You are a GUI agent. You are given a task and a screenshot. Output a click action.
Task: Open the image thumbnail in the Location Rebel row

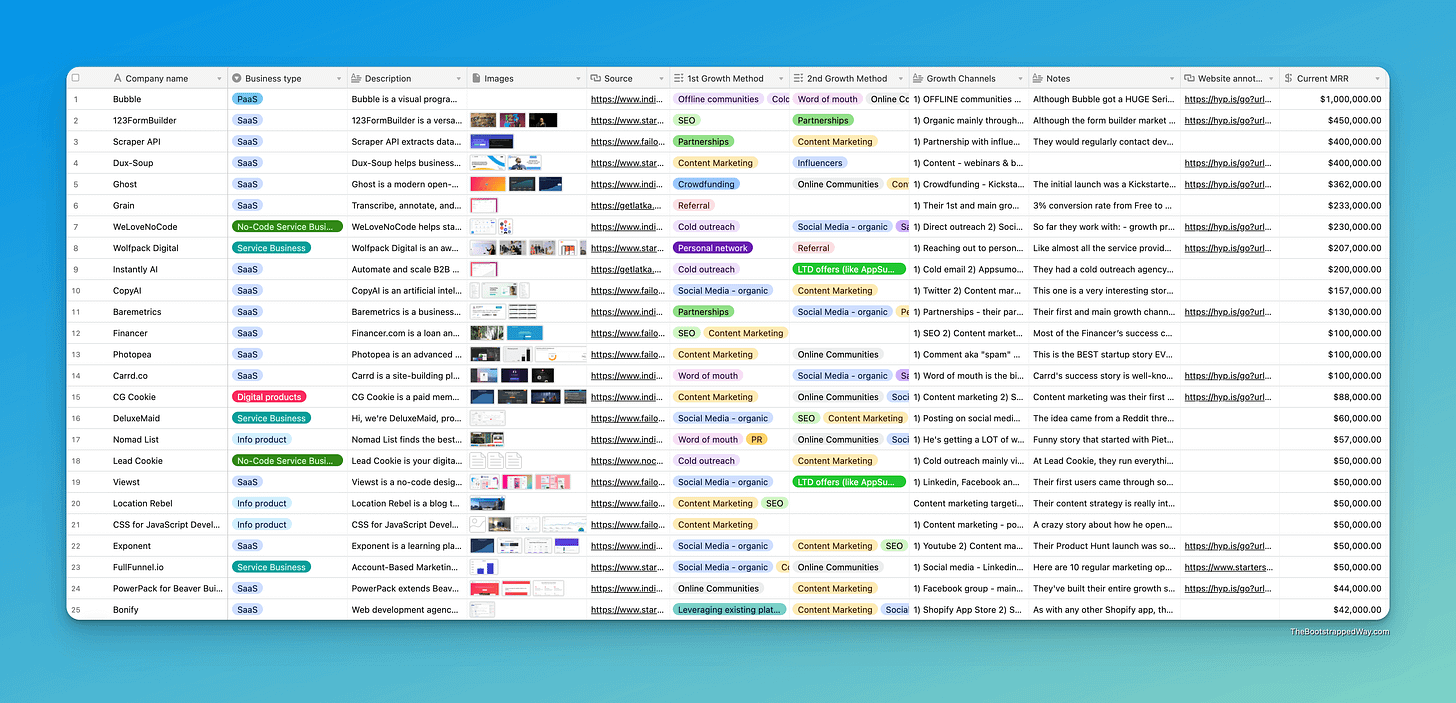click(488, 503)
